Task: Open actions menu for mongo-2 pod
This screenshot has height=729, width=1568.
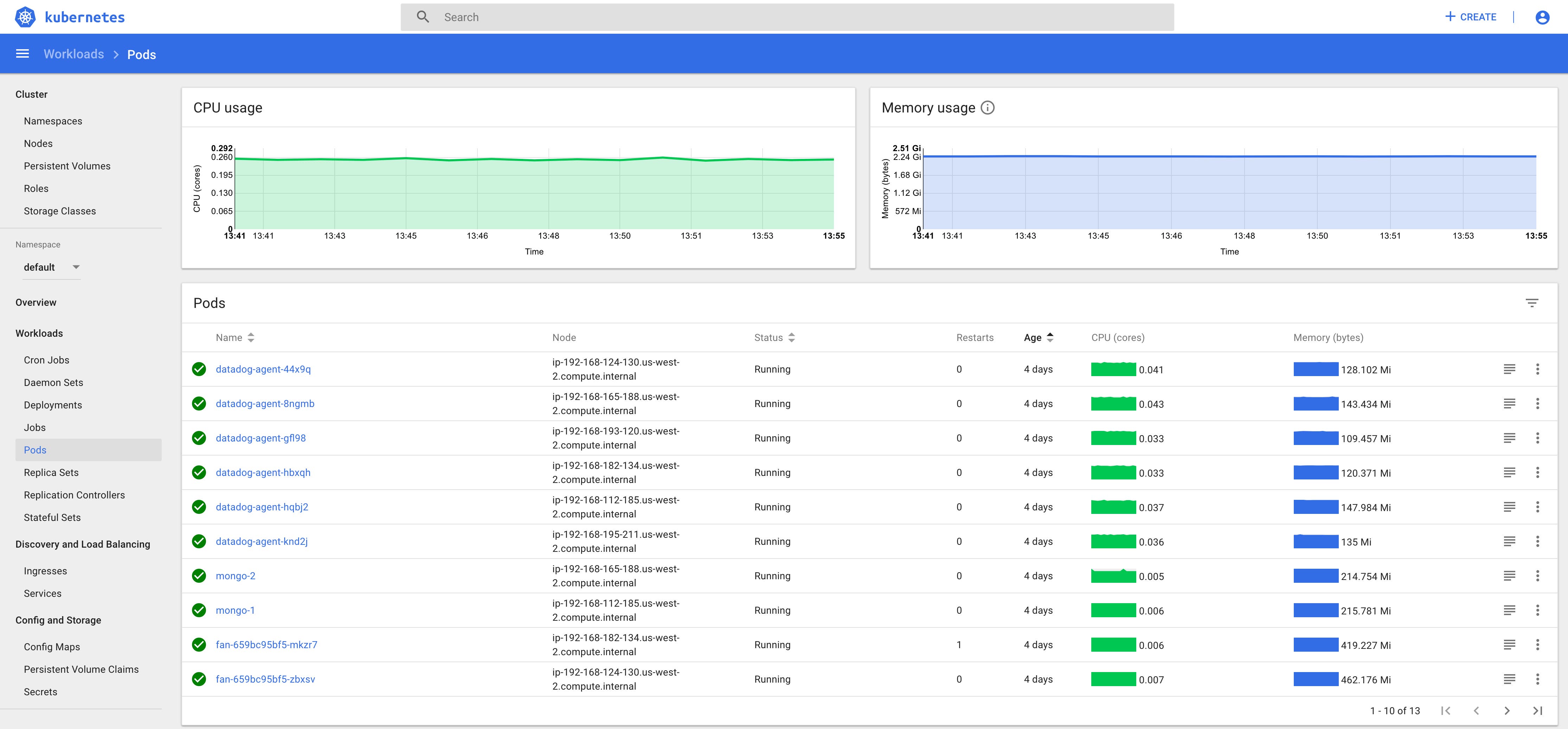Action: click(x=1538, y=575)
